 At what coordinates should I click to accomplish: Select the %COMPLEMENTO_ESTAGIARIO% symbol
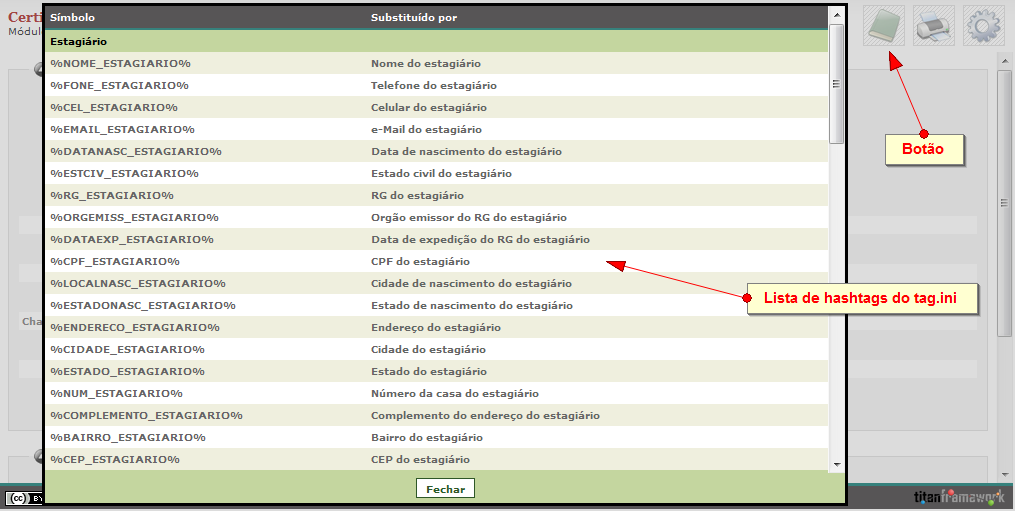146,416
